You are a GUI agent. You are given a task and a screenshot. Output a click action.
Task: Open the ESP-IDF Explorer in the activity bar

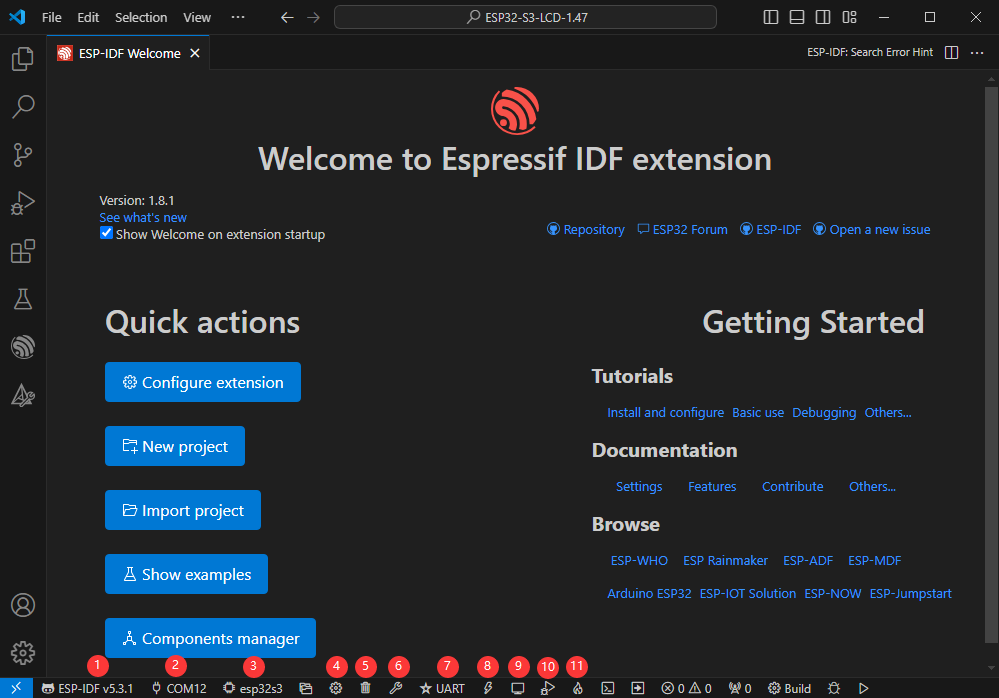pos(22,347)
